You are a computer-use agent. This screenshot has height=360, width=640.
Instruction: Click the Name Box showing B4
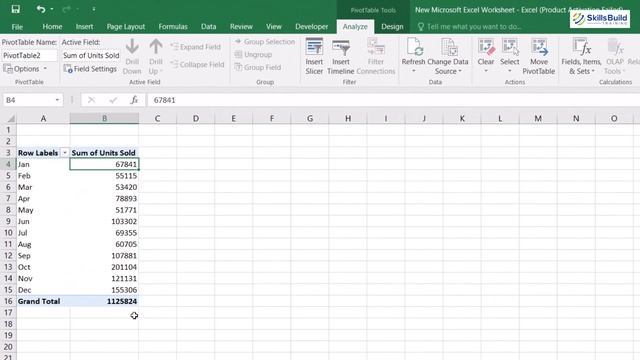28,100
